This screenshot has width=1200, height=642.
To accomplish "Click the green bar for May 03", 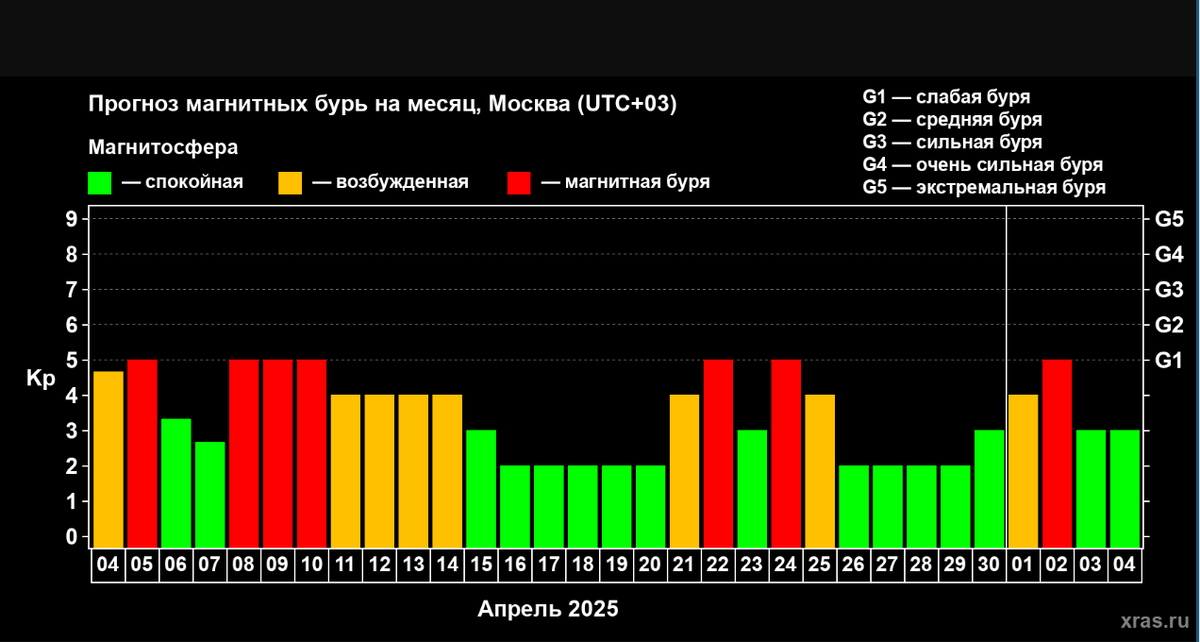I will point(1092,488).
